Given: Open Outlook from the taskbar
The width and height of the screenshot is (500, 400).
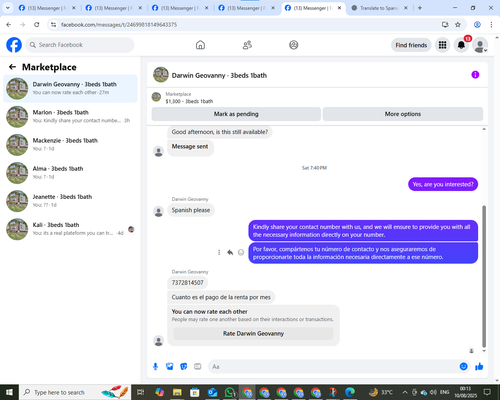Looking at the screenshot, I should pos(212,392).
